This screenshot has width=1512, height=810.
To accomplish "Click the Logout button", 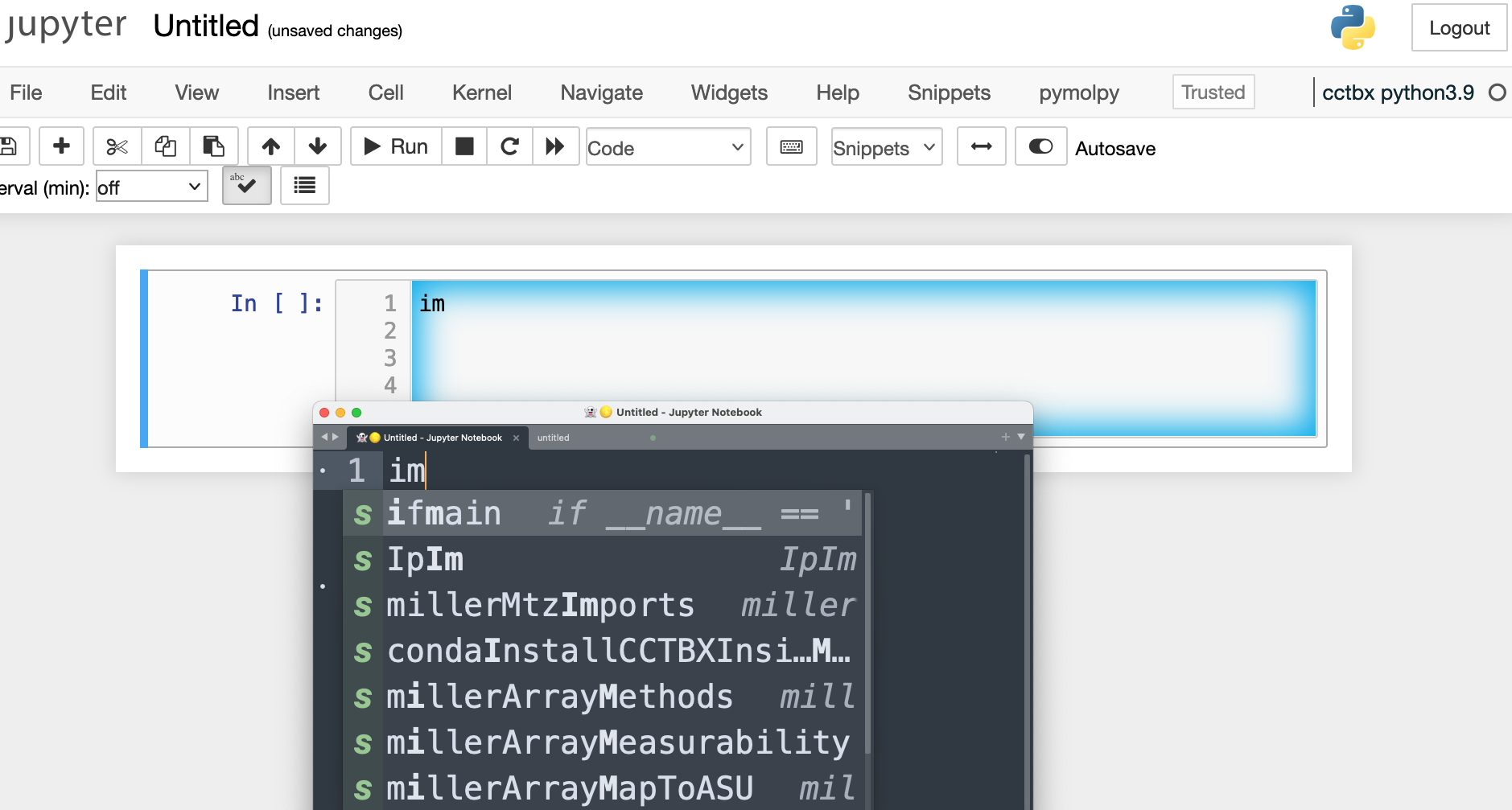I will 1459,27.
